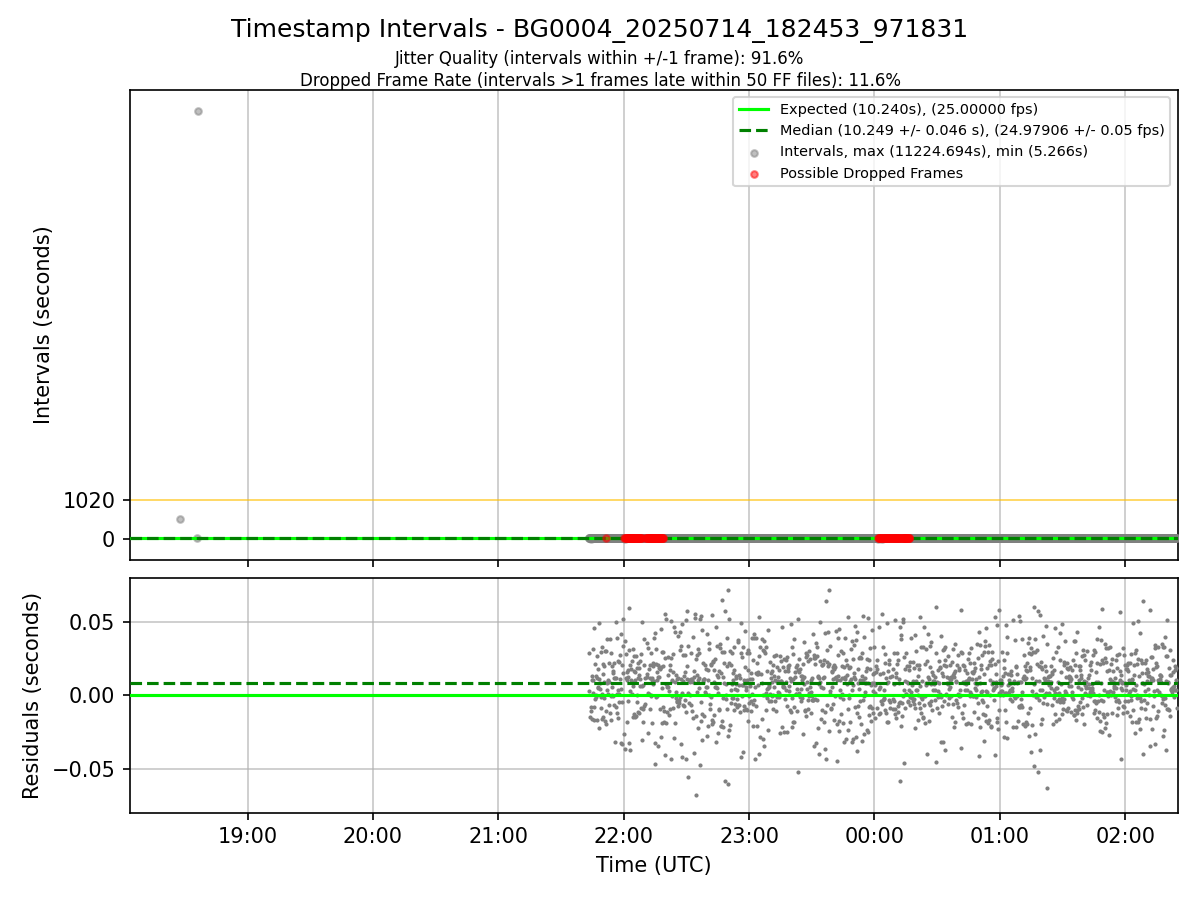Click the 1020 y-axis tick label

click(89, 500)
